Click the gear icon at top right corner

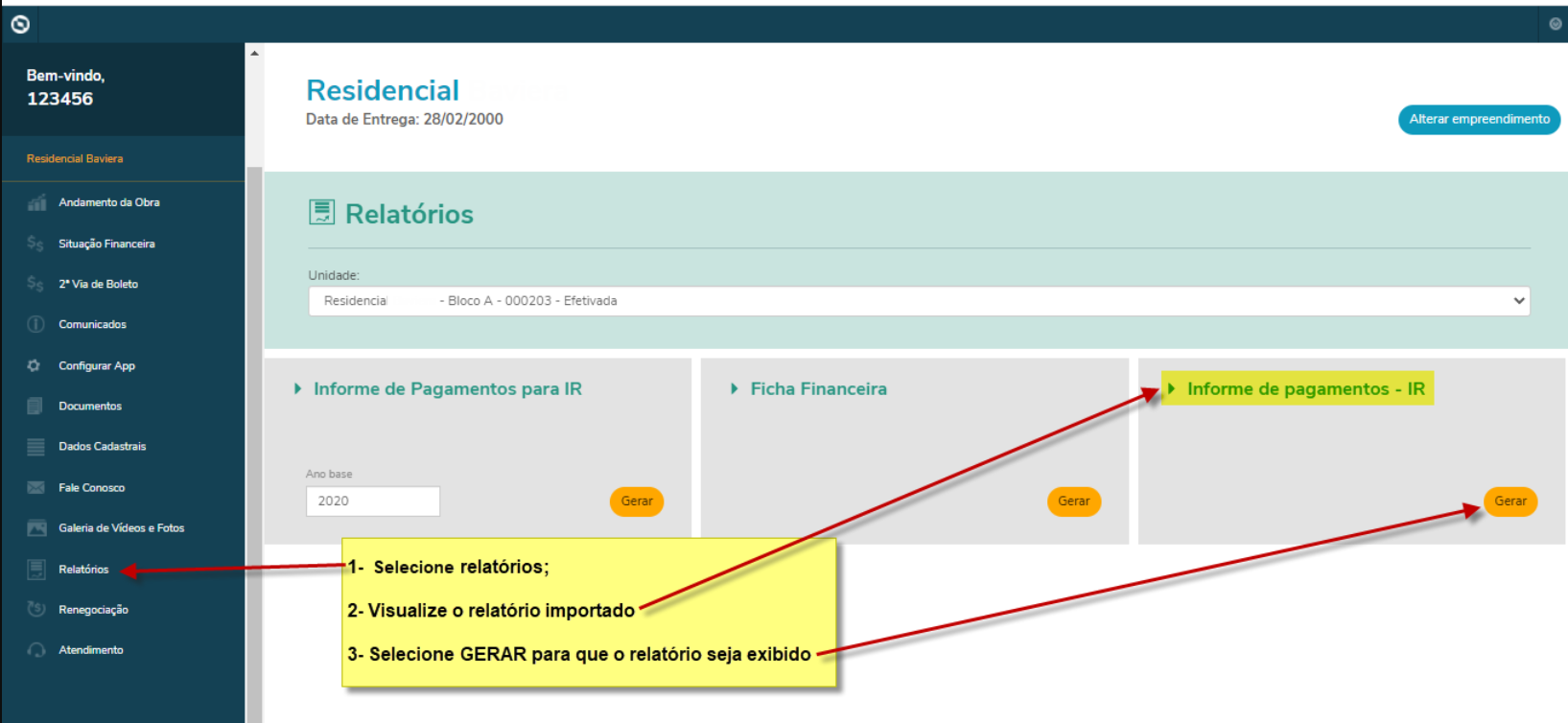point(1556,24)
